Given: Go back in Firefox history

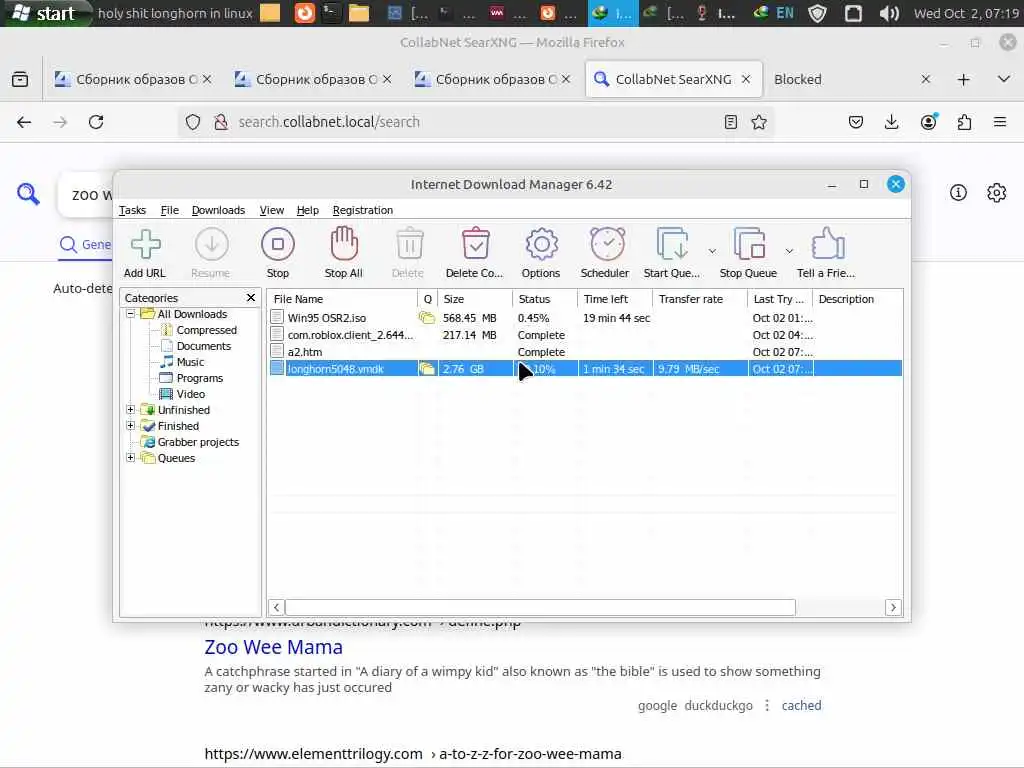Looking at the screenshot, I should (24, 122).
